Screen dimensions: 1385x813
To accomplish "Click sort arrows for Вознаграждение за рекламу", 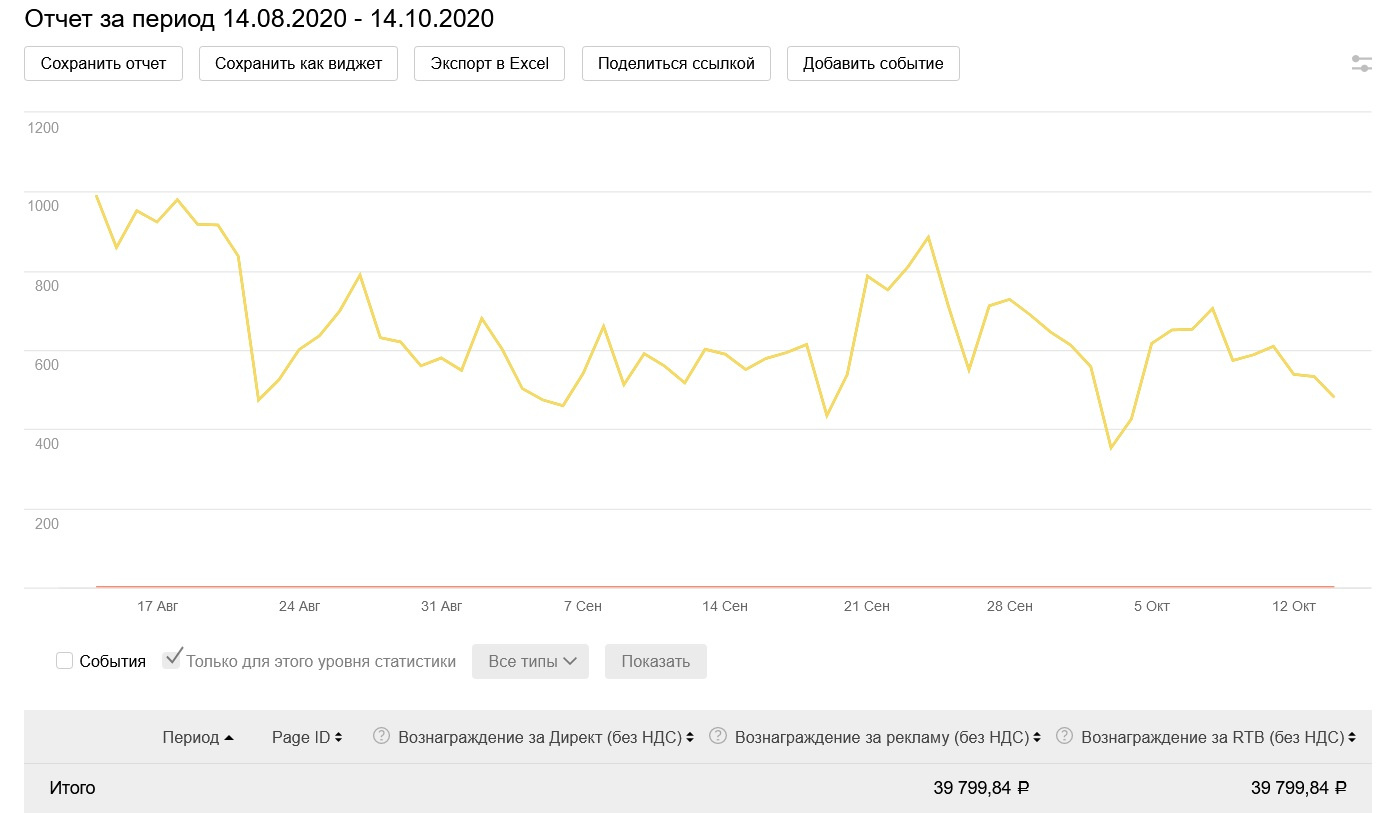I will point(1036,738).
